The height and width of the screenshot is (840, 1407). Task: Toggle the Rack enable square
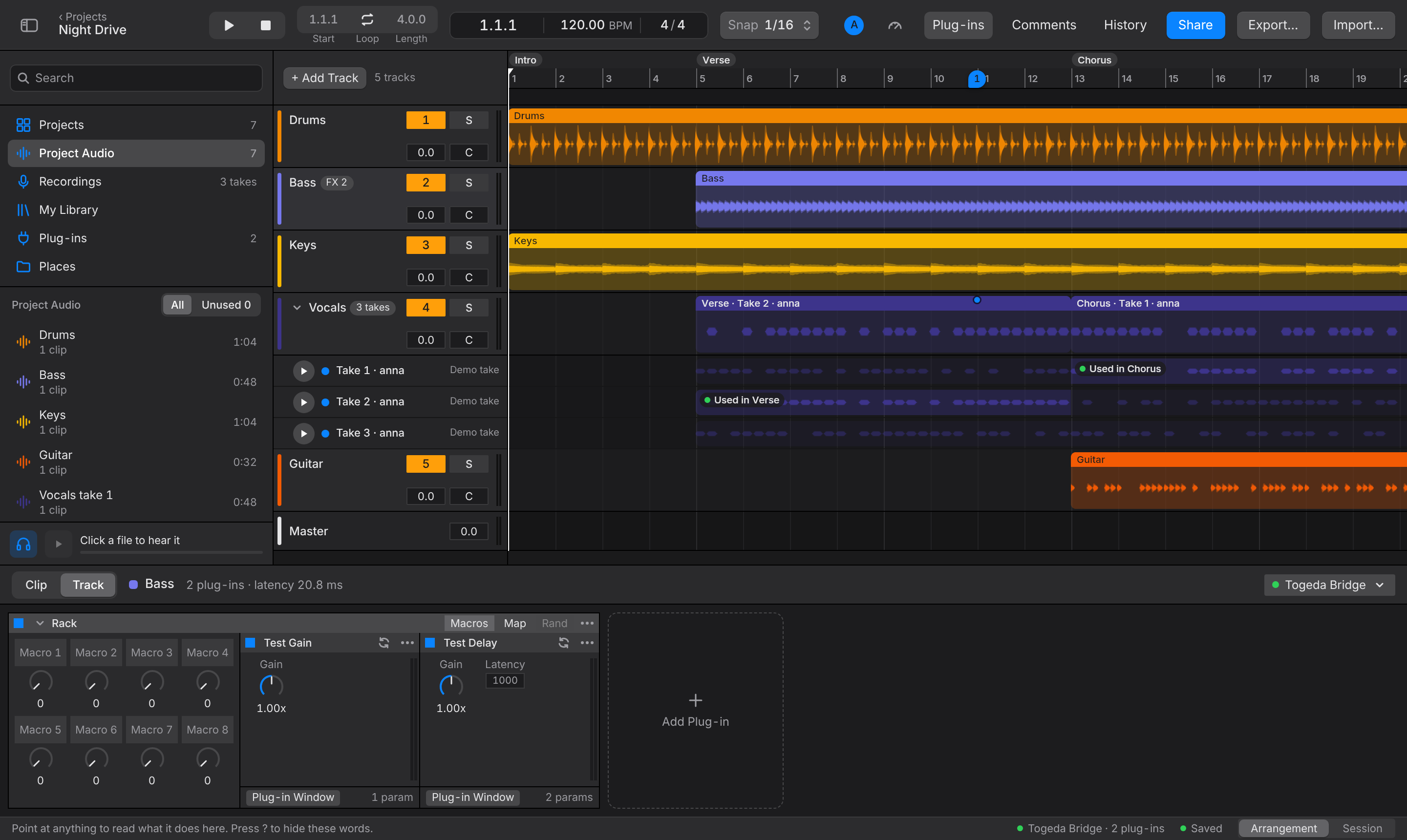(19, 623)
